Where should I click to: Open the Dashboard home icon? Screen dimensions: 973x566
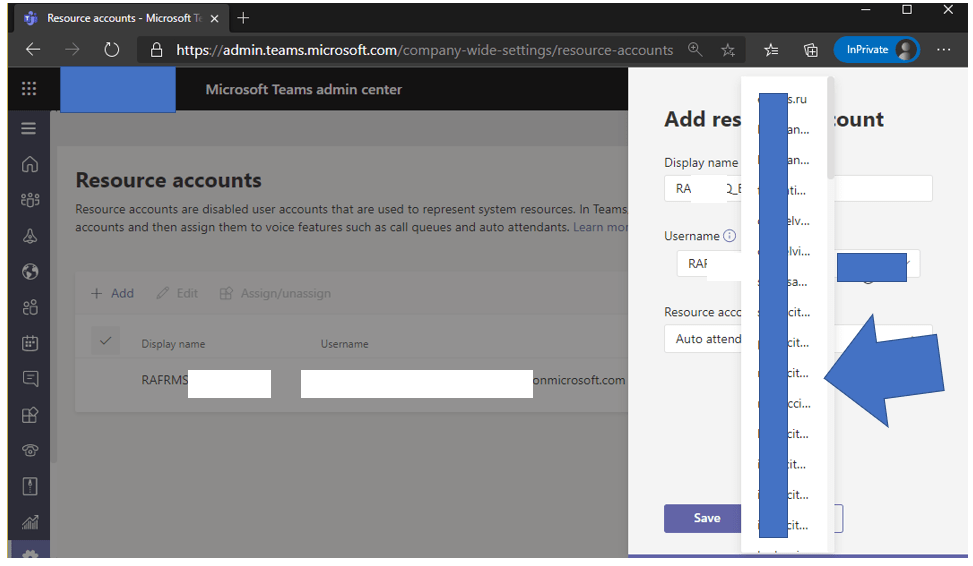point(29,164)
